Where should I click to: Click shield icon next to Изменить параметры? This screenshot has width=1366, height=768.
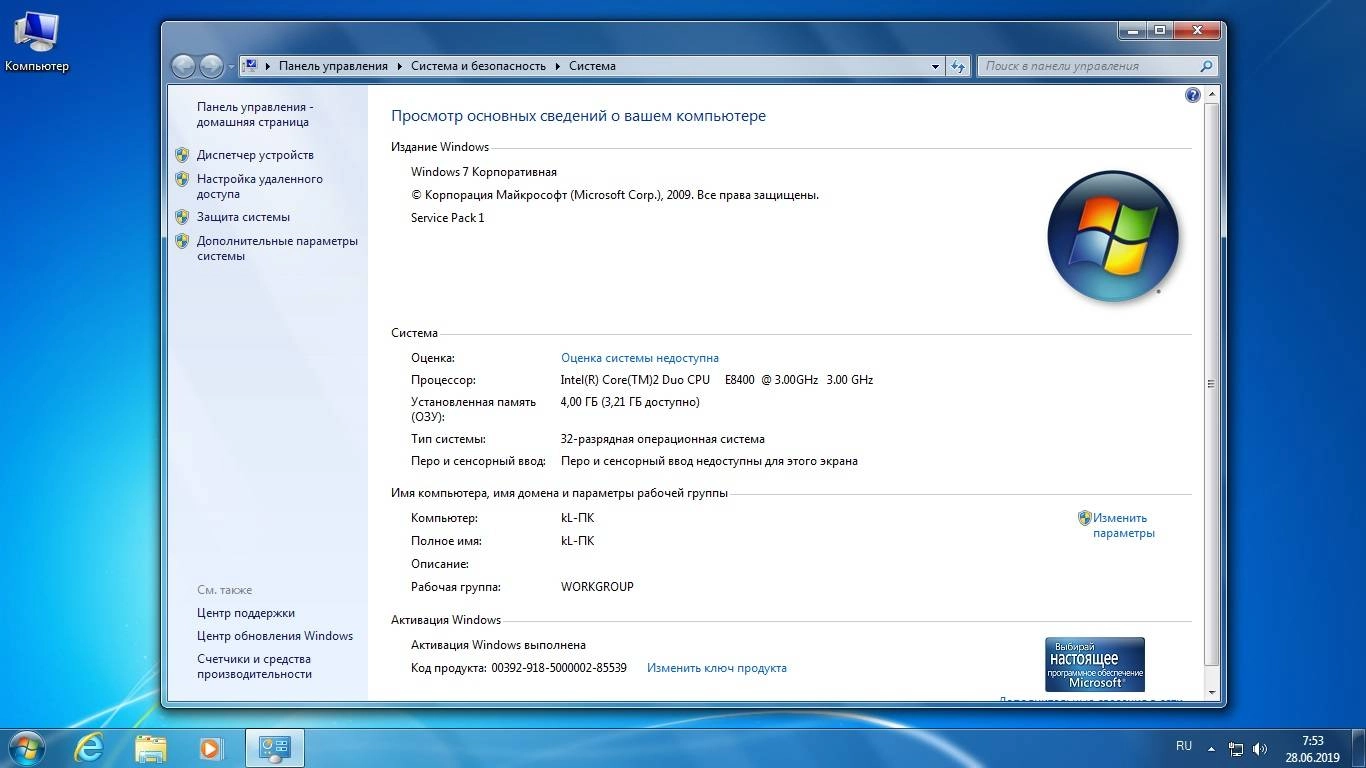point(1084,518)
